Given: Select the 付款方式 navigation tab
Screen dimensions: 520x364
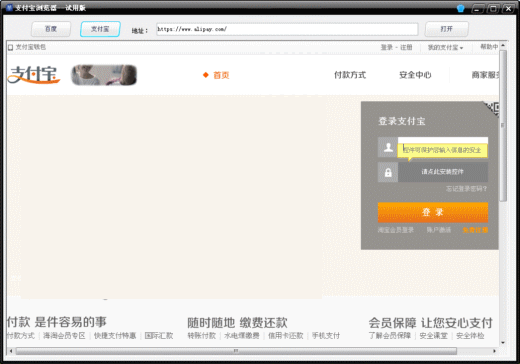Looking at the screenshot, I should point(350,75).
